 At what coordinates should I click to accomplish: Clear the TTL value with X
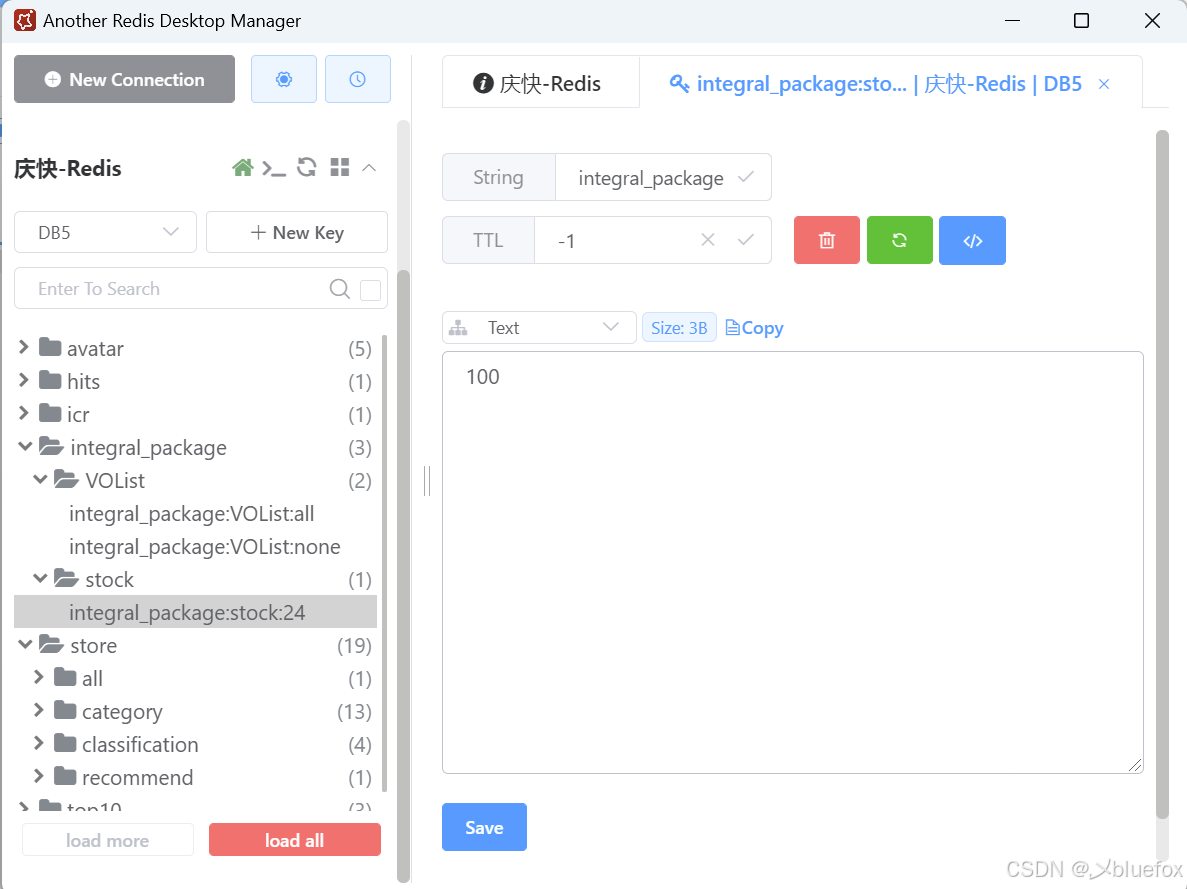click(x=708, y=240)
